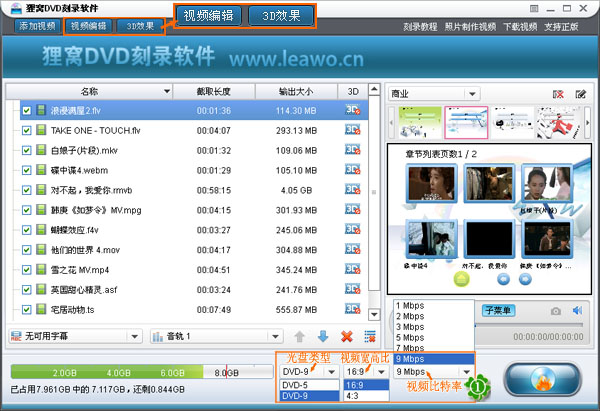Remove selected video with red X
The image size is (600, 411).
point(347,337)
